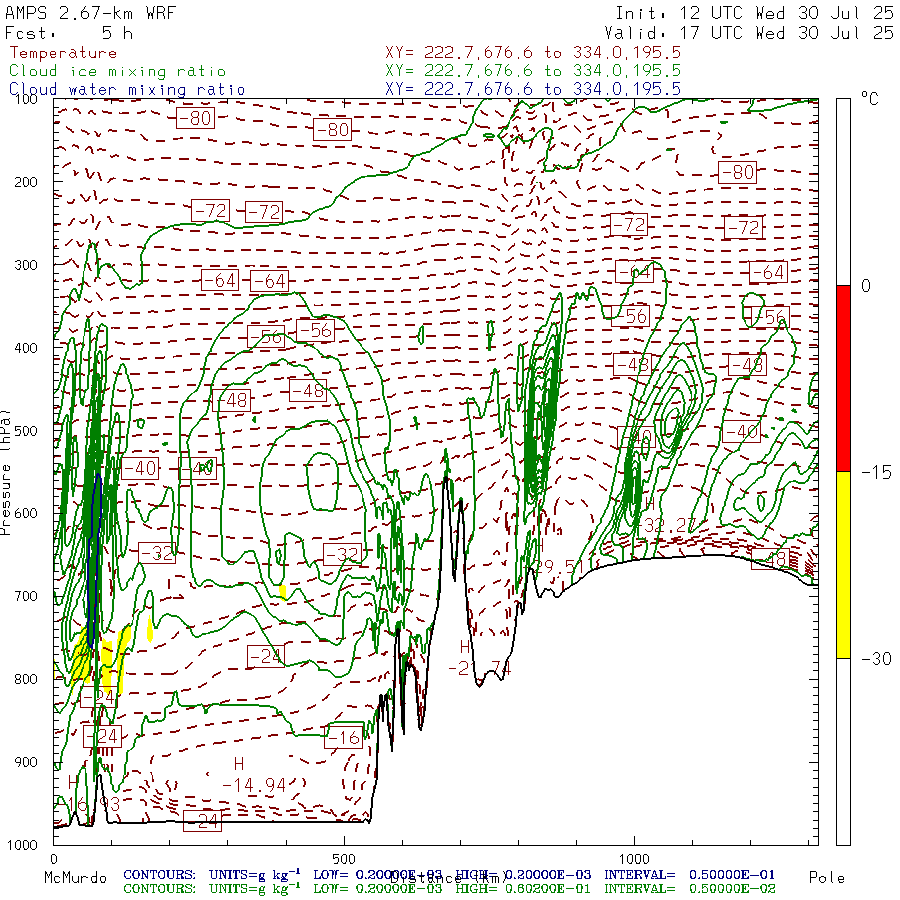Click the green XY coordinates line for cloud ice

click(x=533, y=71)
